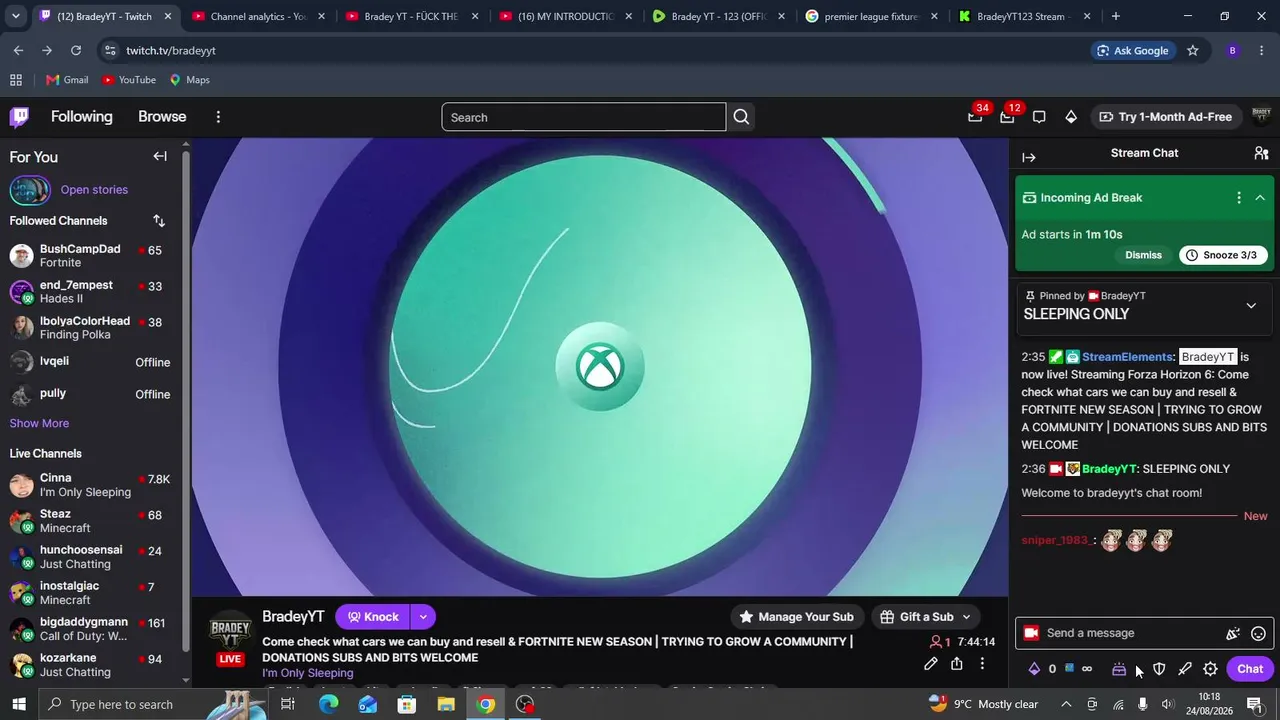Click the search magnifier button
Viewport: 1280px width, 720px height.
point(741,117)
